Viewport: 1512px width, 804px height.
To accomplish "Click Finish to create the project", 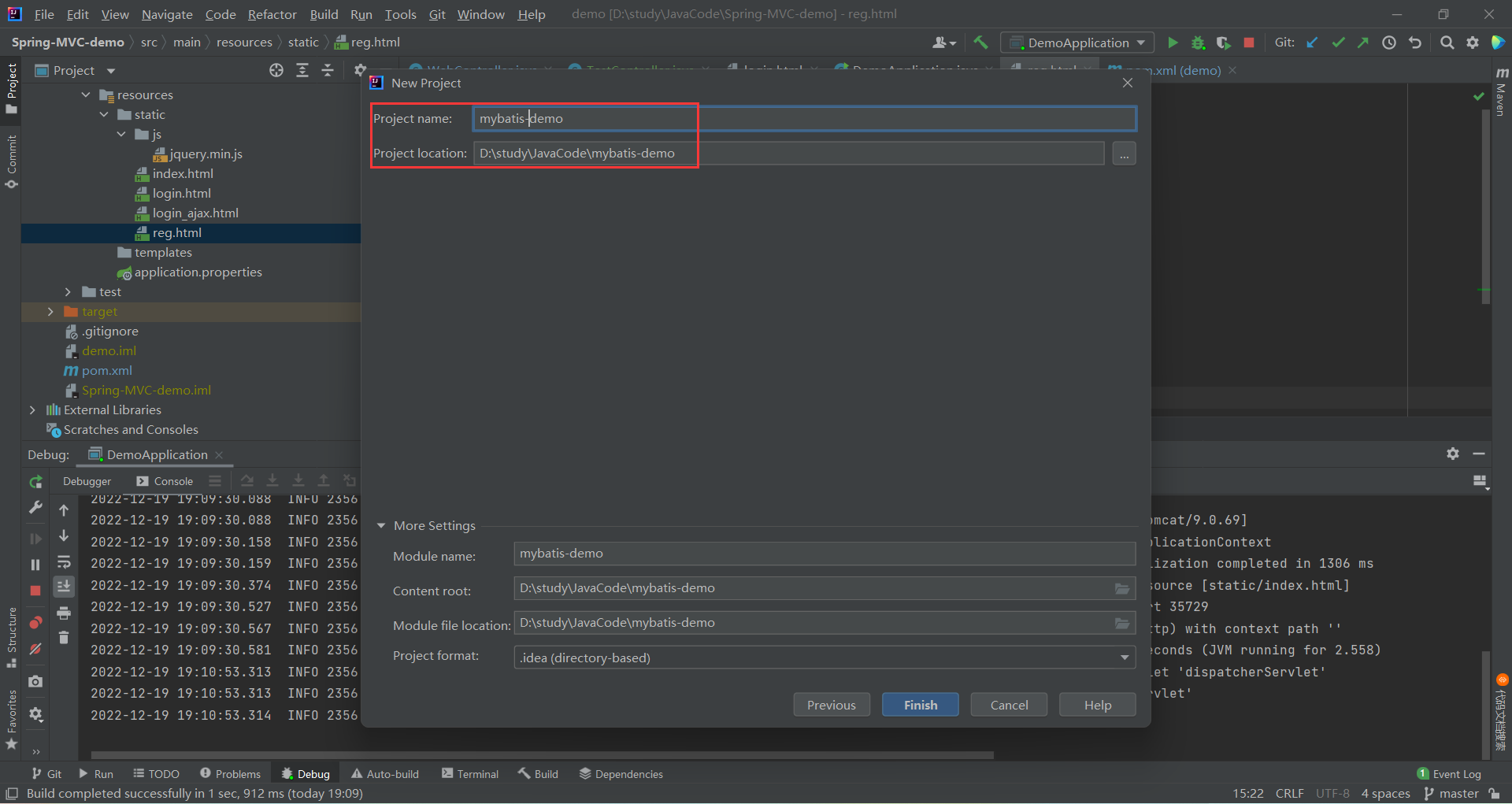I will click(x=920, y=705).
